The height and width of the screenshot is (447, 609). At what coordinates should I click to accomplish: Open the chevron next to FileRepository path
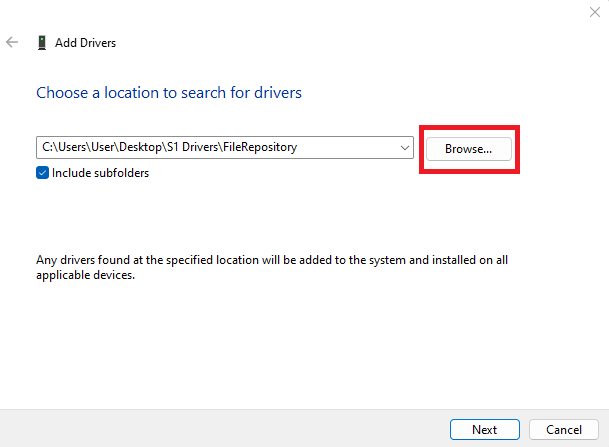(405, 148)
